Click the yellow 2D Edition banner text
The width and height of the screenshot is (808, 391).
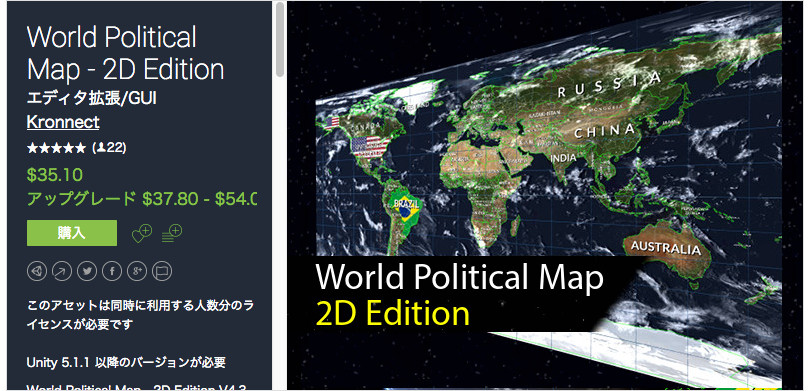tap(392, 313)
